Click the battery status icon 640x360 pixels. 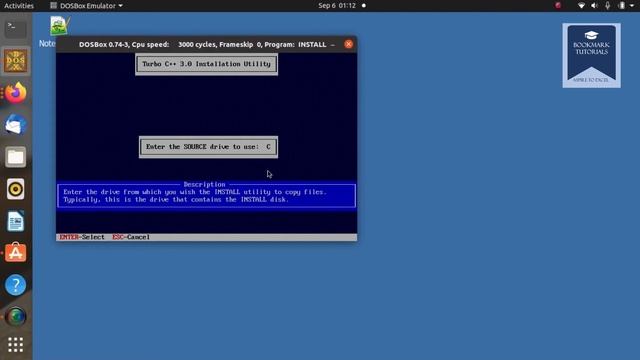pos(621,6)
